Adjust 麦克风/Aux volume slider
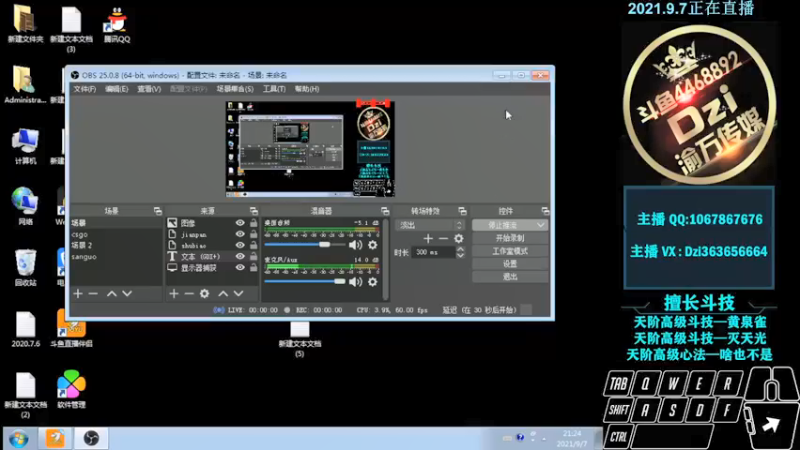This screenshot has height=450, width=800. [305, 282]
